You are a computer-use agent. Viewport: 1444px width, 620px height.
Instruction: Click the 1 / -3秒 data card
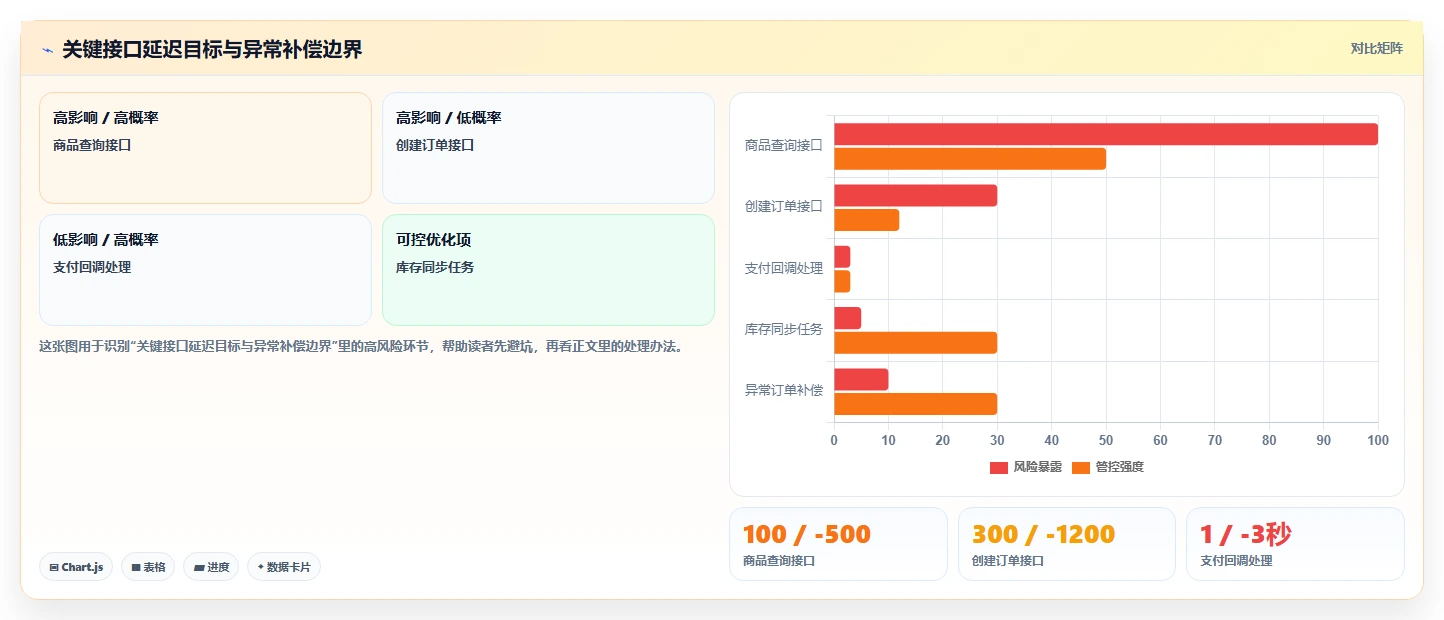tap(1295, 544)
